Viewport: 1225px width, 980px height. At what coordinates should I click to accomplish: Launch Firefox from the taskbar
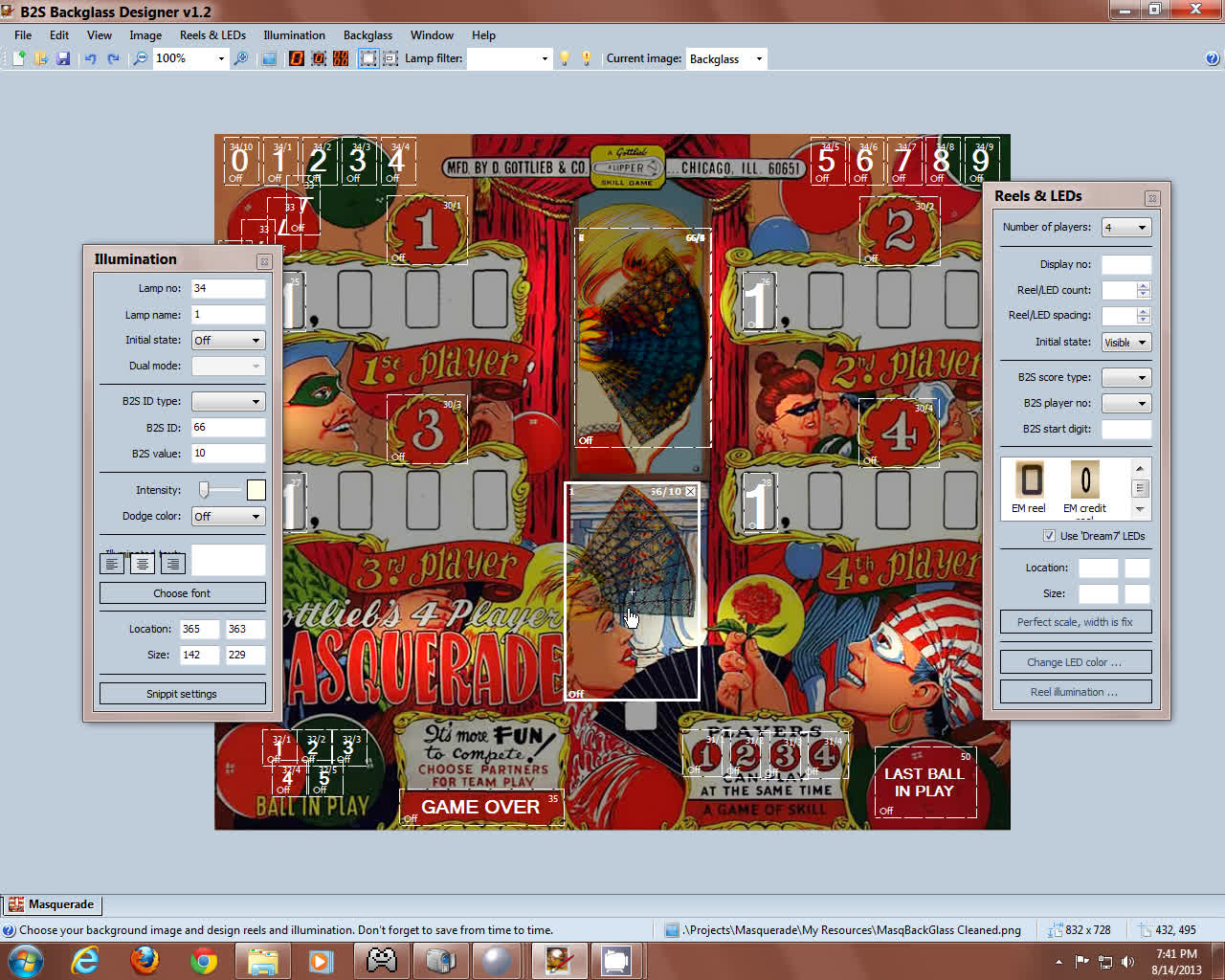click(145, 961)
